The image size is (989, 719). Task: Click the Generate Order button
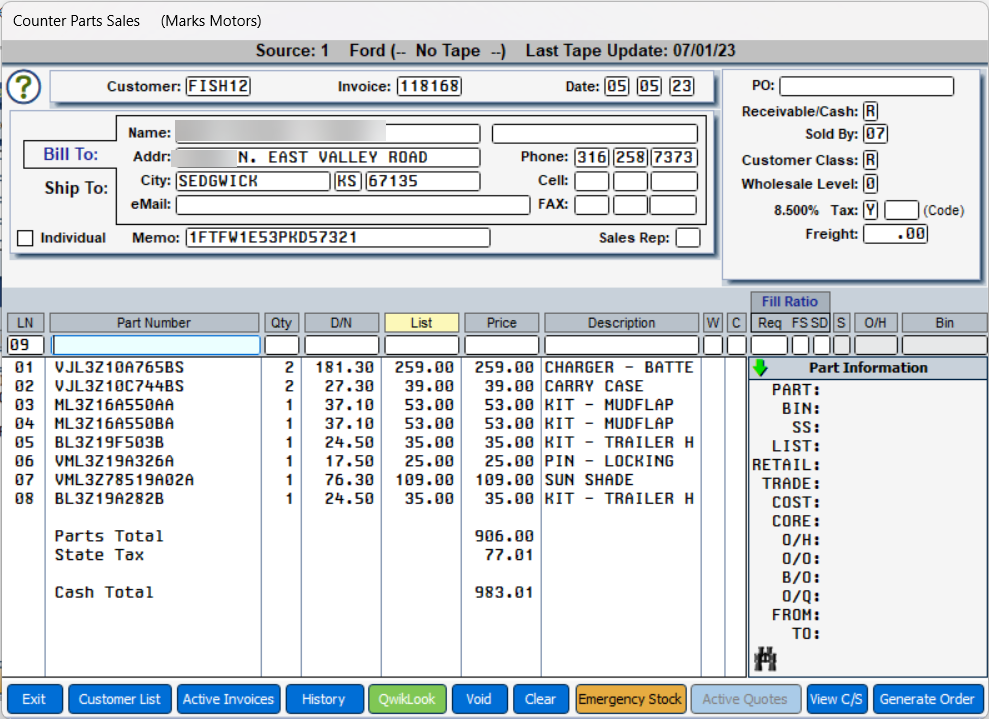click(927, 699)
